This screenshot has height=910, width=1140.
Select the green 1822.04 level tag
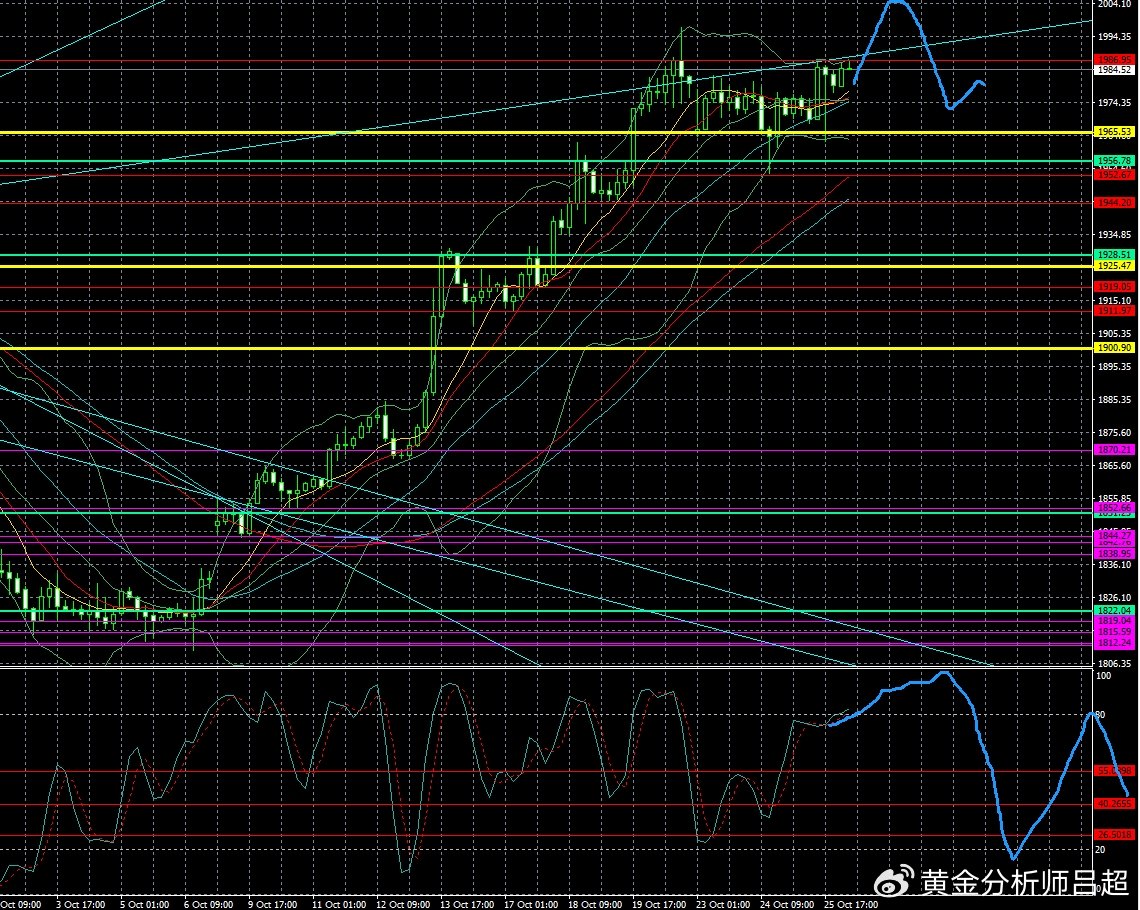[1114, 611]
